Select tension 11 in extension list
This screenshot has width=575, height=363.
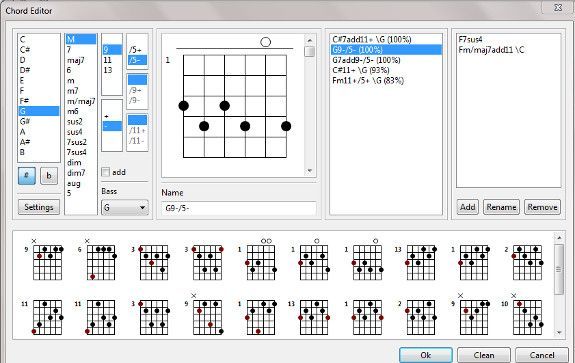[x=112, y=60]
